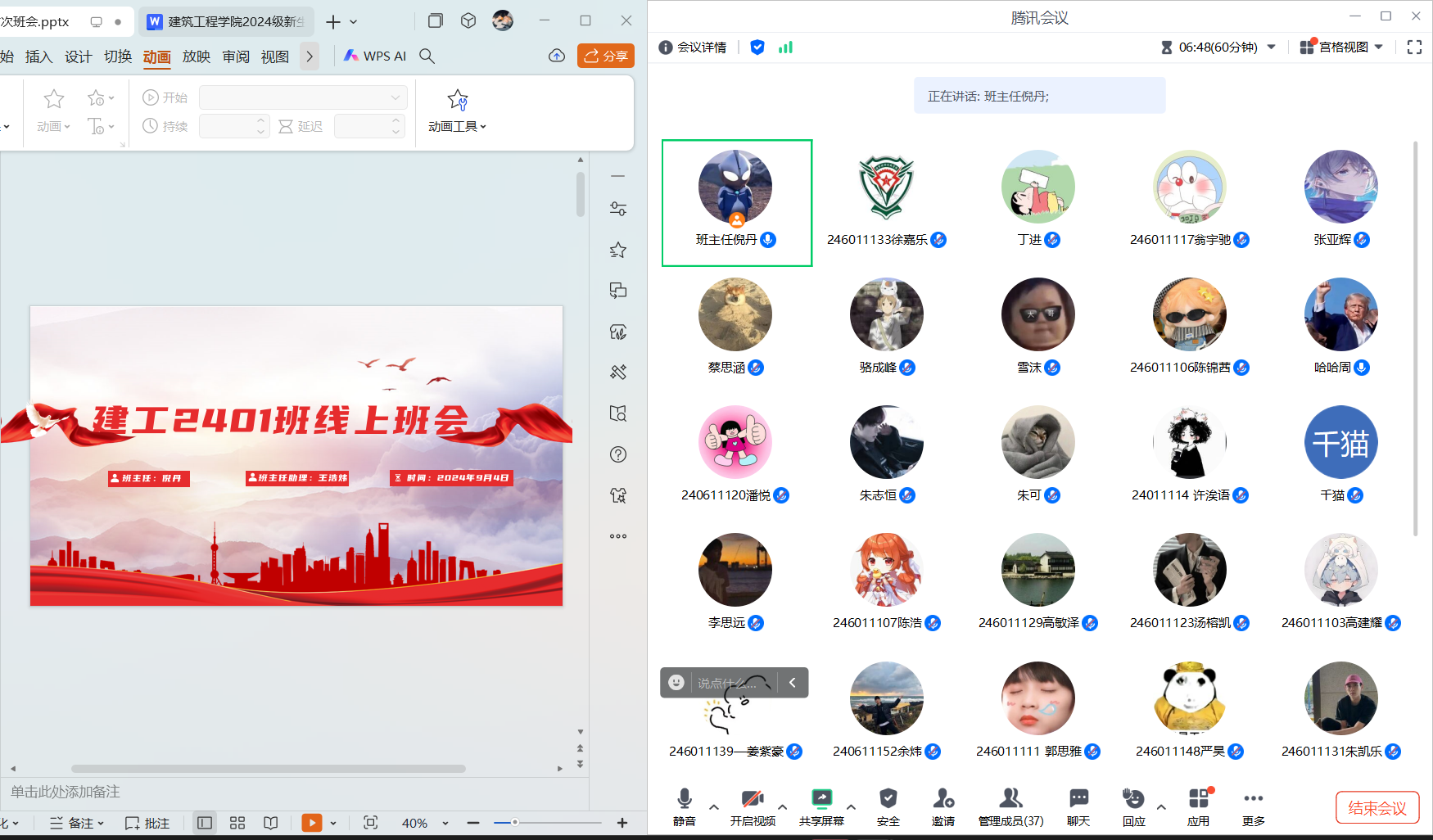Open the 安全 security shield icon

(x=888, y=800)
